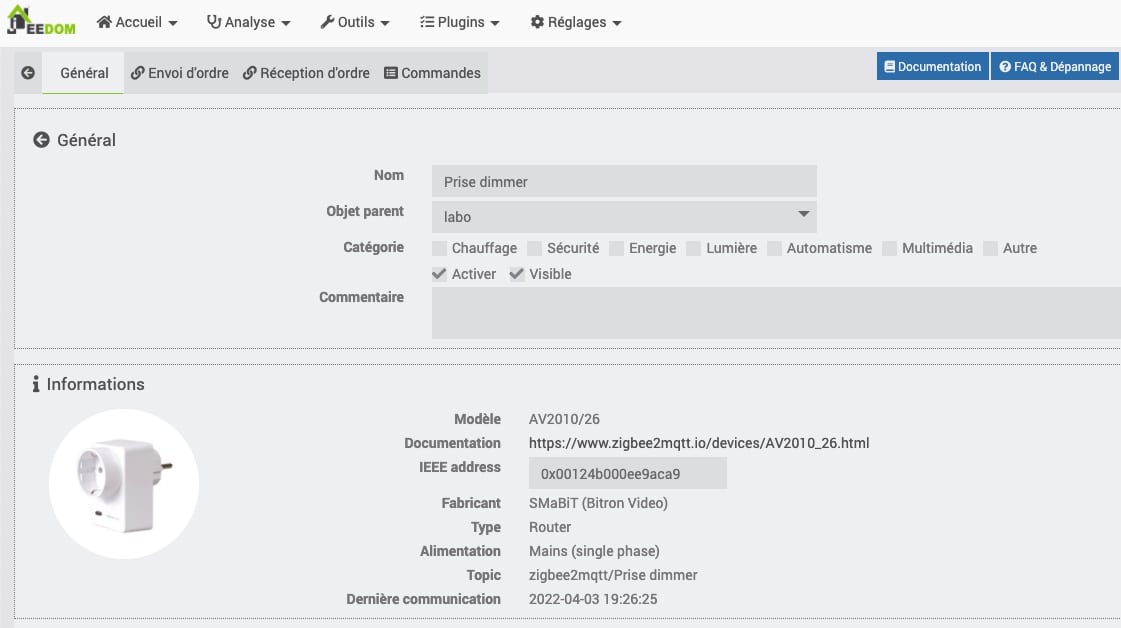The width and height of the screenshot is (1121, 628).
Task: Tick the Sécurité category checkbox
Action: tap(534, 248)
